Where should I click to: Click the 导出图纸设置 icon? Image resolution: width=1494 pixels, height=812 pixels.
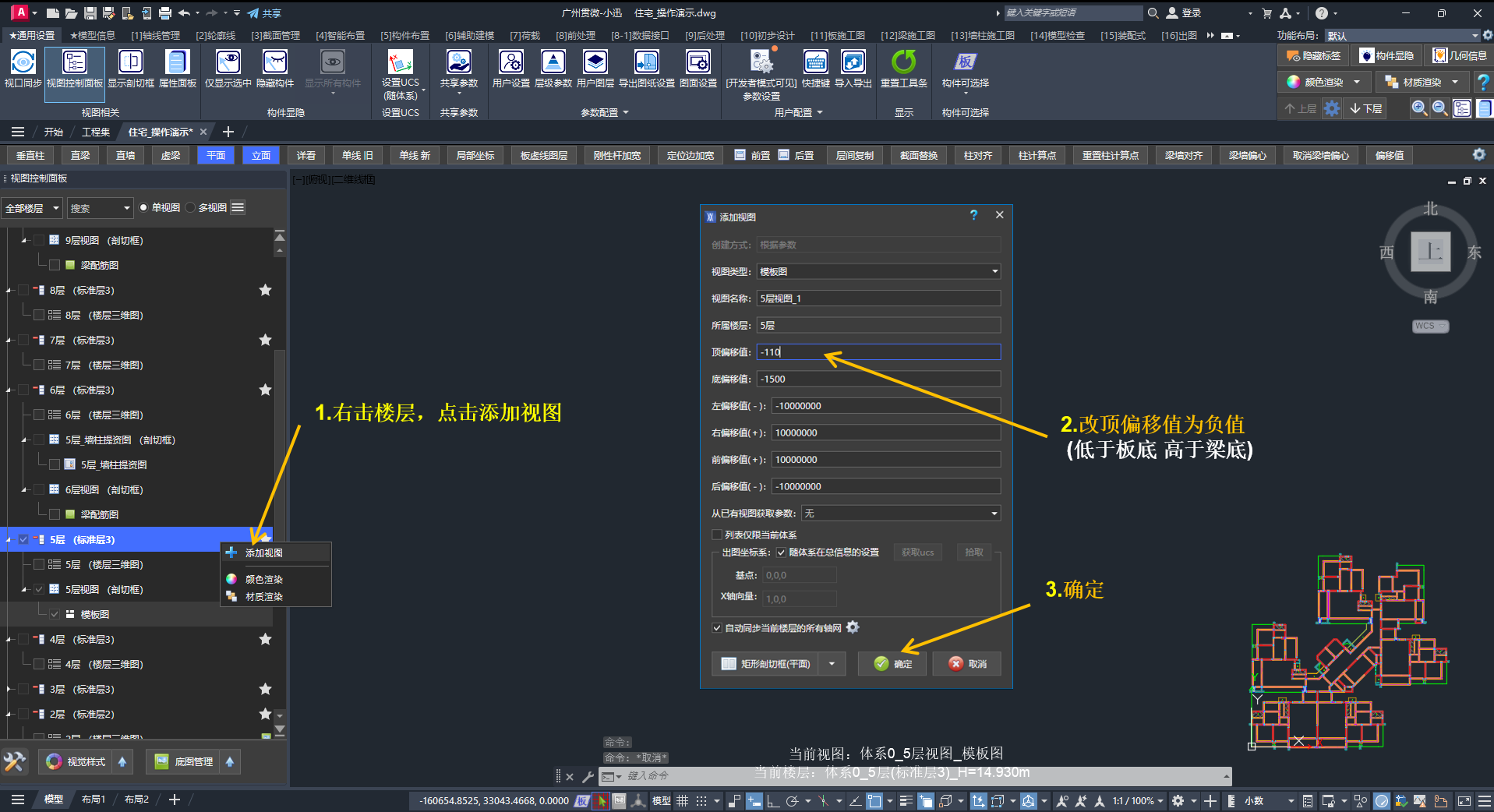[x=647, y=62]
